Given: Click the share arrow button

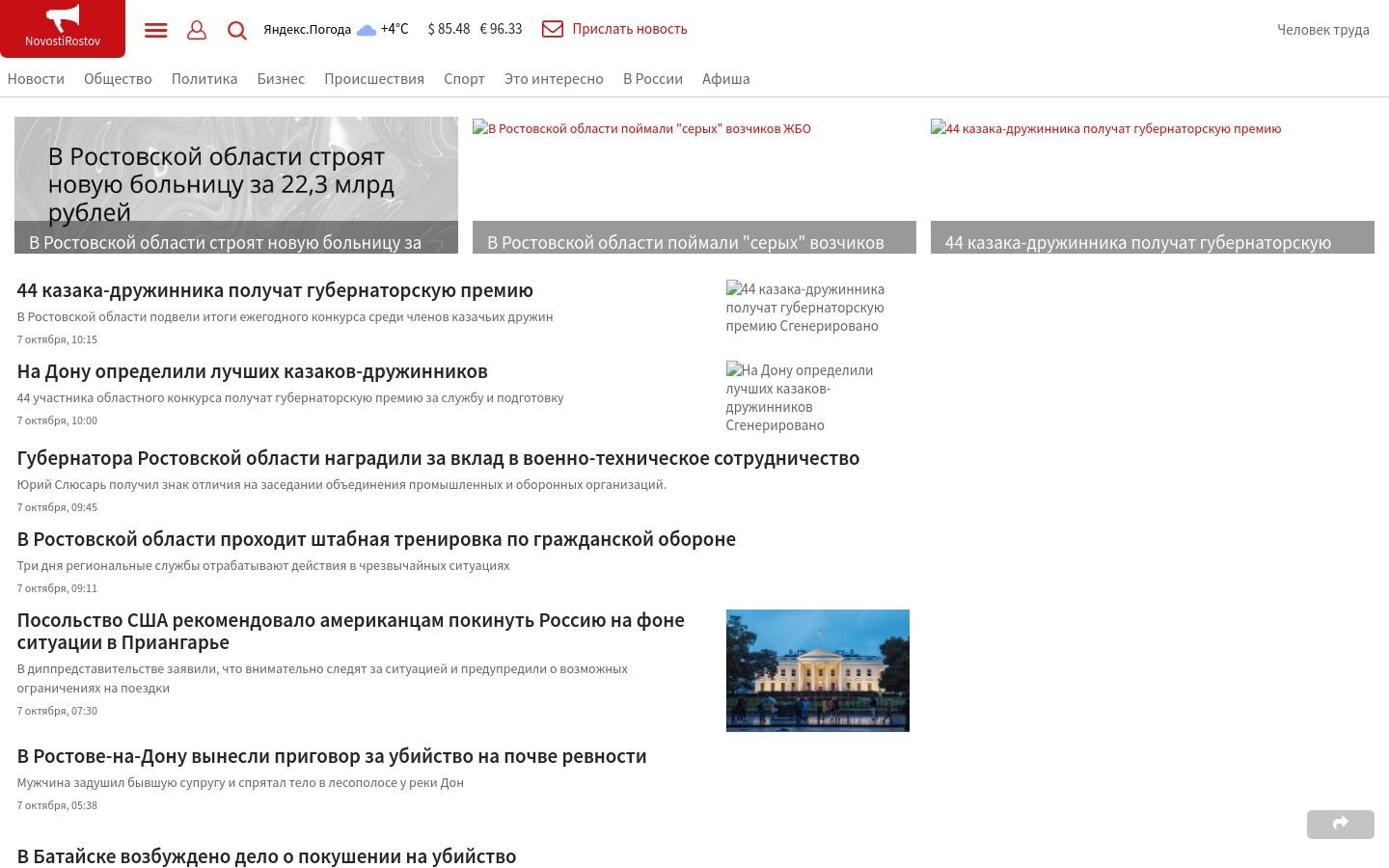Looking at the screenshot, I should pos(1341,824).
